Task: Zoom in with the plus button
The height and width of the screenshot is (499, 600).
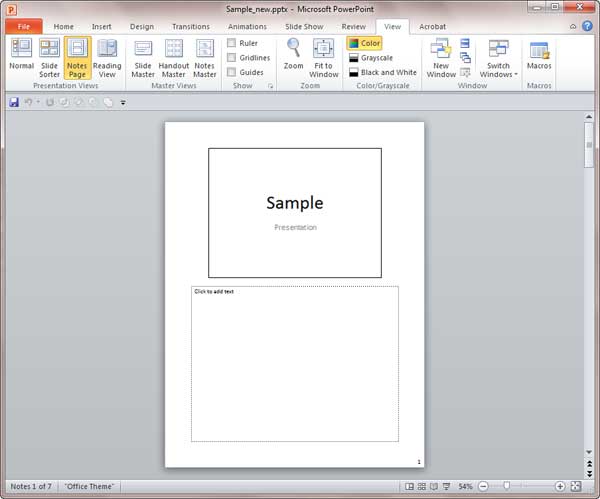Action: point(560,486)
